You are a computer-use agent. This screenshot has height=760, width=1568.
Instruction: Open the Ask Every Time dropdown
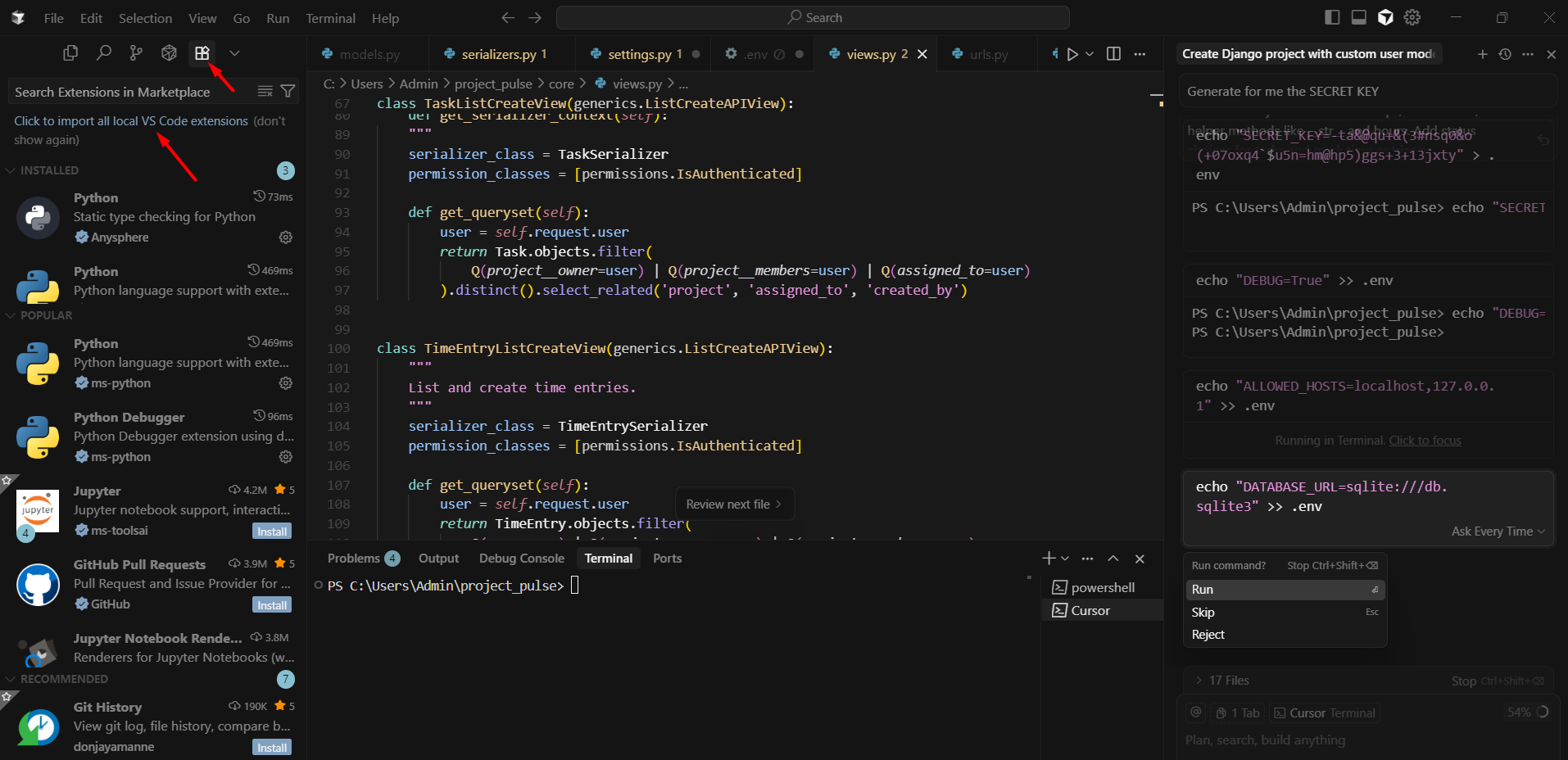point(1498,532)
